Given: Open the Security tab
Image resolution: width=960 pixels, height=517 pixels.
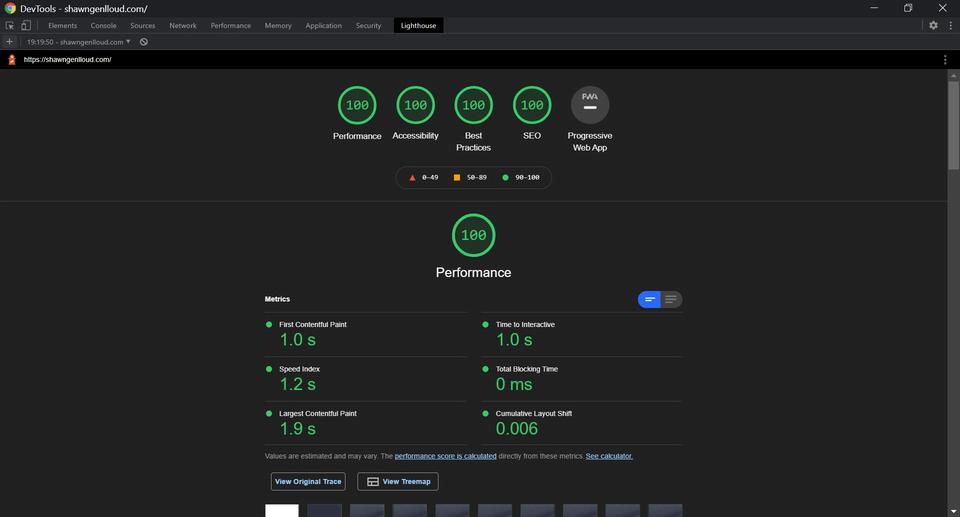Looking at the screenshot, I should coord(368,26).
